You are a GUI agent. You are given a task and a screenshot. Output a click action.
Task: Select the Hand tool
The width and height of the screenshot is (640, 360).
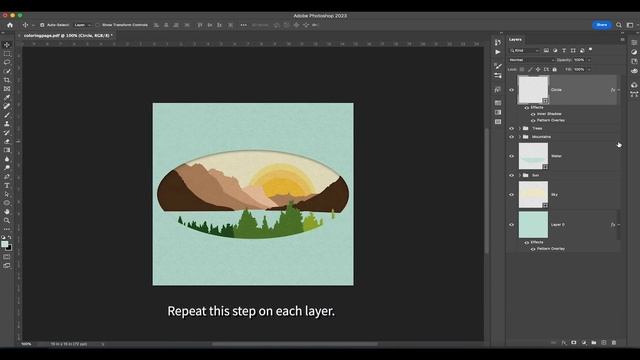7,211
